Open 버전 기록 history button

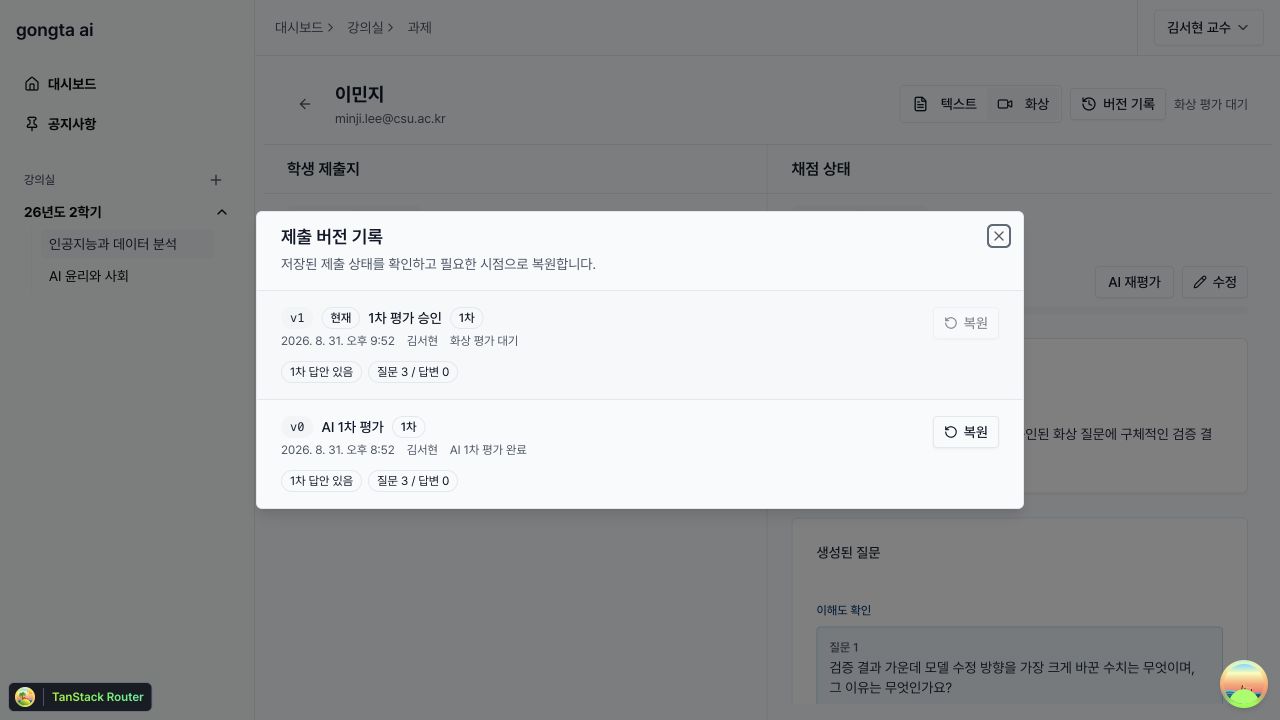point(1118,104)
